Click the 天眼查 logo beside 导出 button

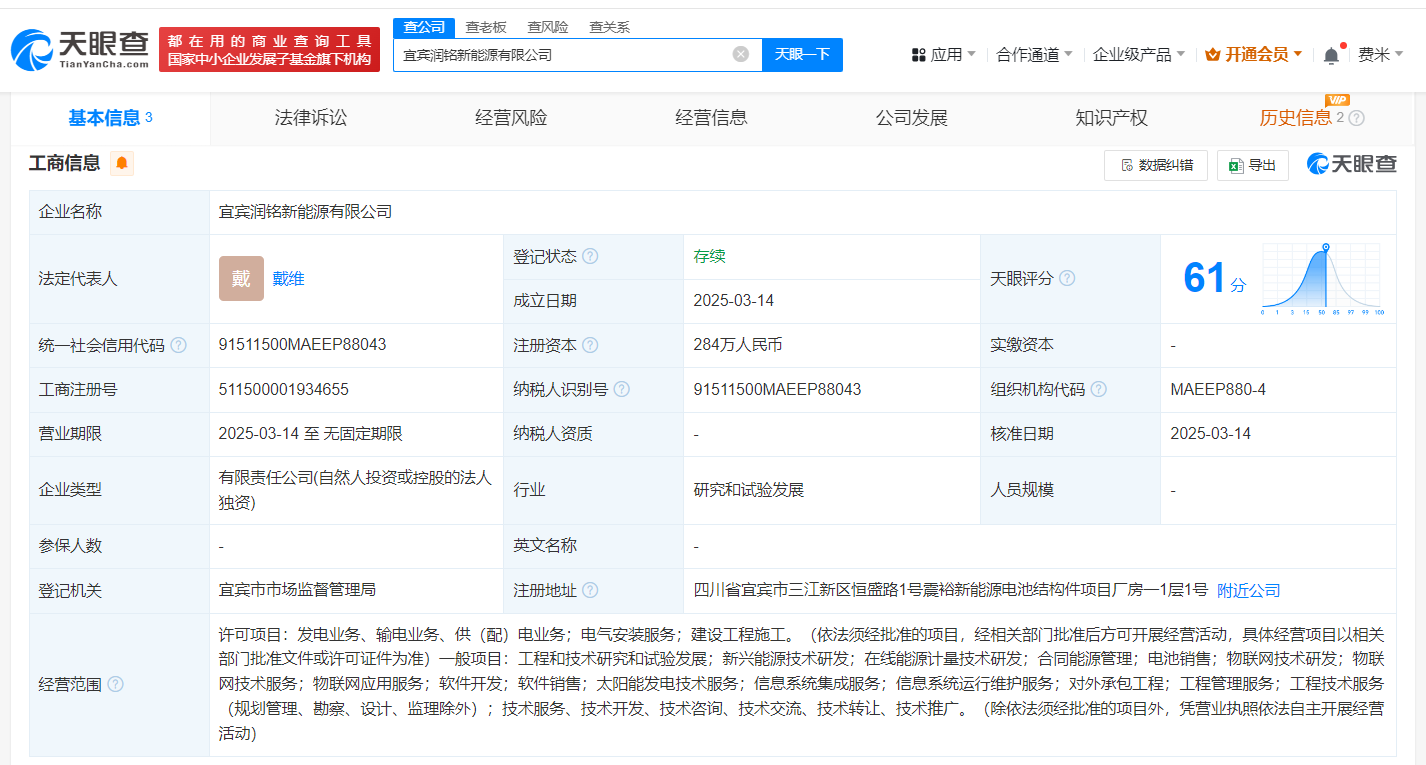point(1351,165)
